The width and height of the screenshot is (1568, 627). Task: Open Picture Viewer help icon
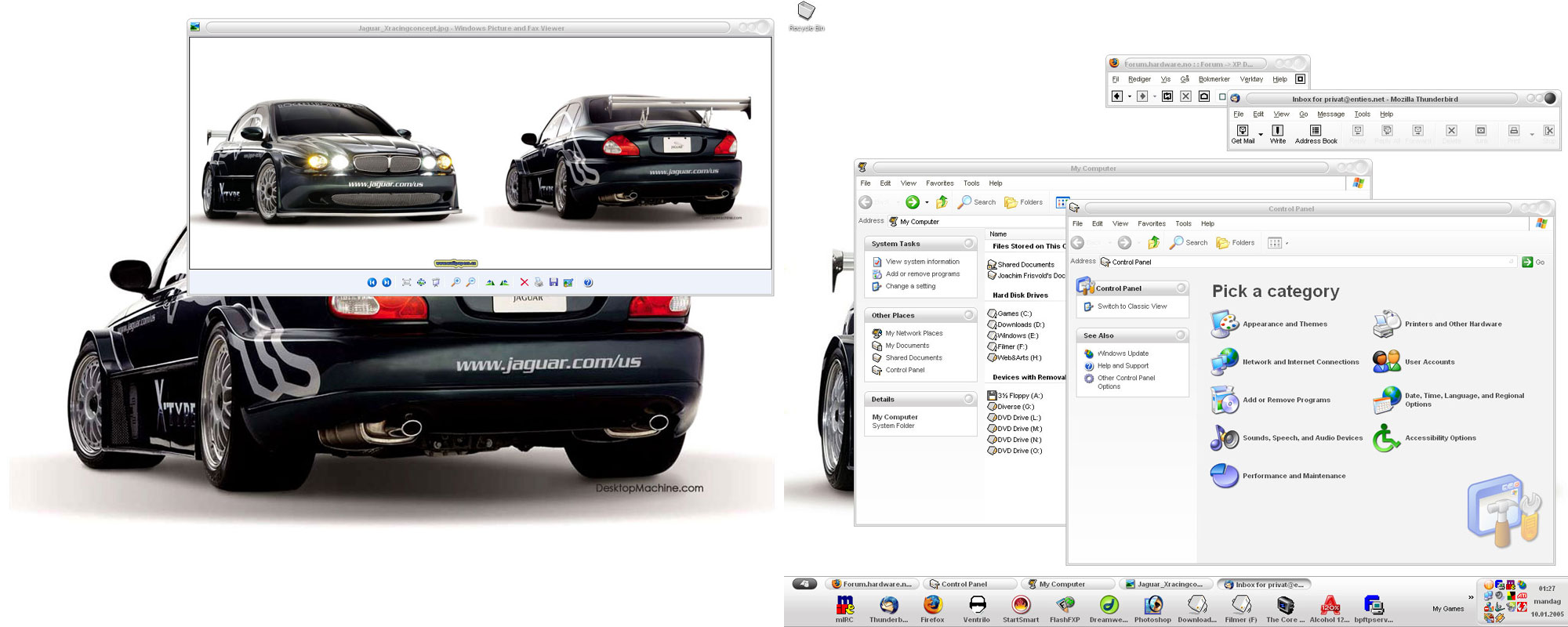click(588, 282)
